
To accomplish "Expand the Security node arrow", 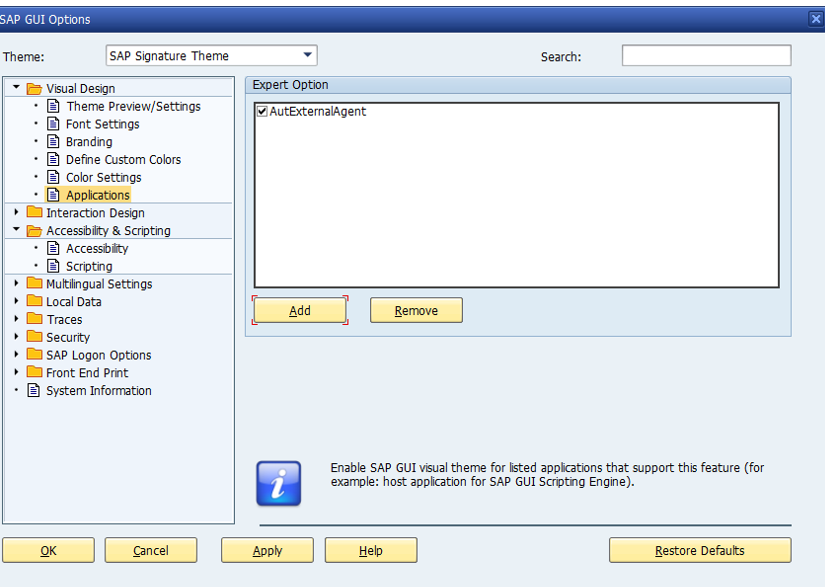I will pyautogui.click(x=16, y=337).
